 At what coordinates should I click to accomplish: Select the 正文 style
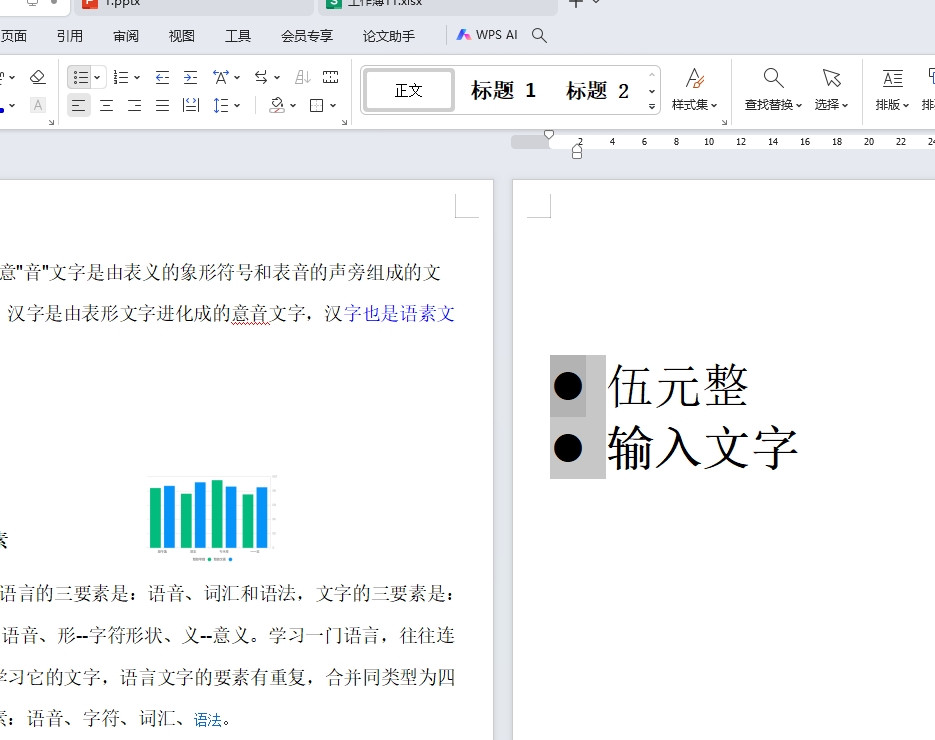pos(408,90)
